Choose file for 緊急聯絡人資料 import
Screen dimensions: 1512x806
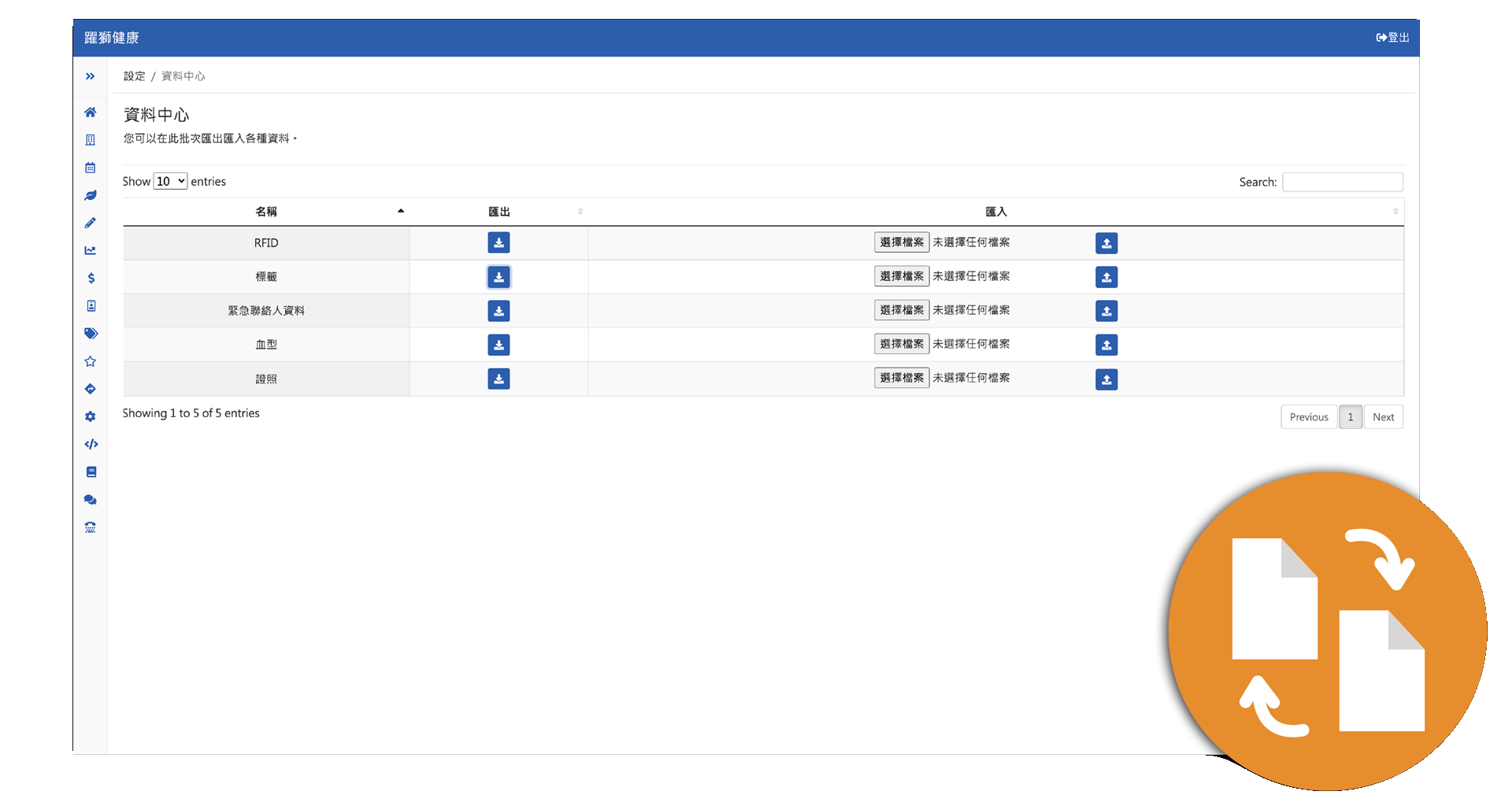point(902,310)
